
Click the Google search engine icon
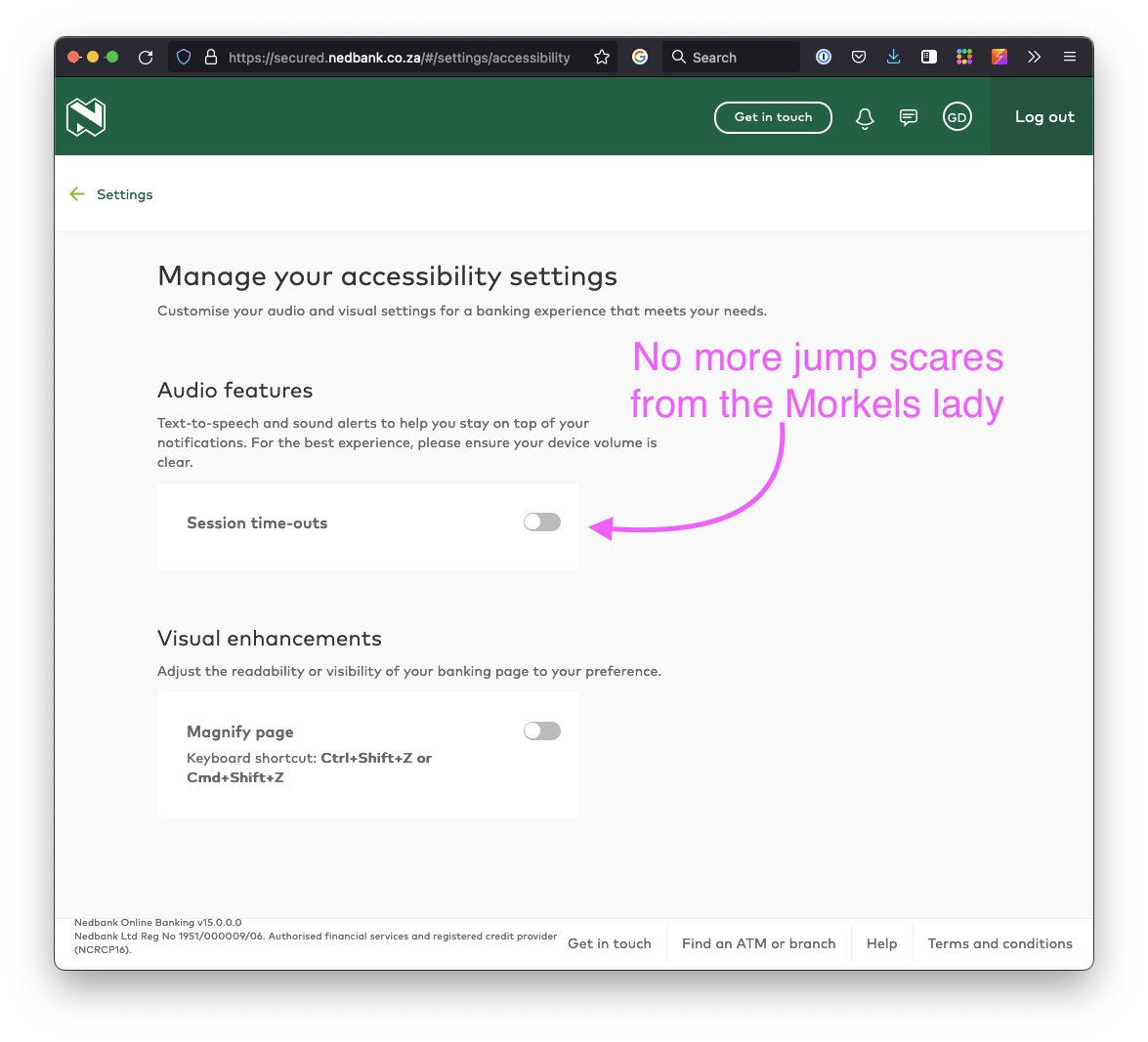[640, 57]
